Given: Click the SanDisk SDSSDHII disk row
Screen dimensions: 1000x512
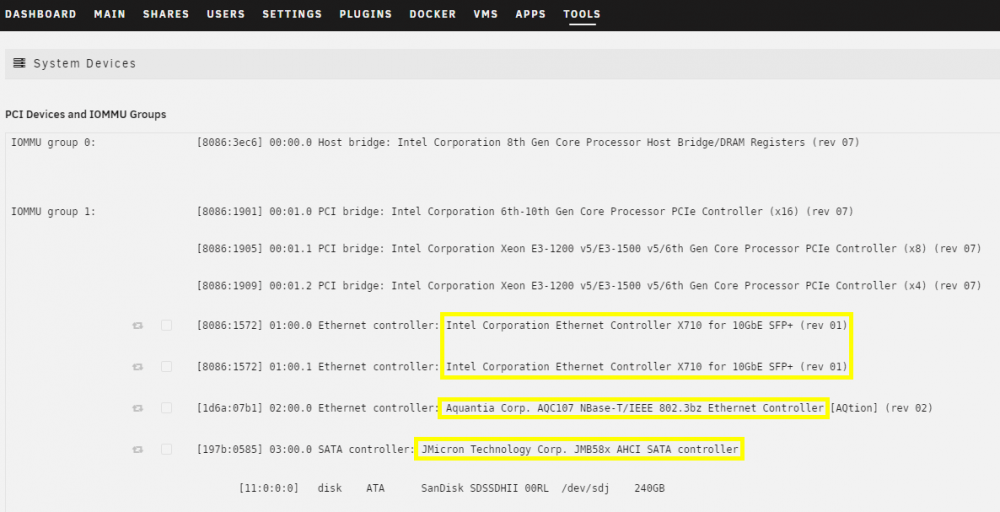Looking at the screenshot, I should click(x=452, y=488).
